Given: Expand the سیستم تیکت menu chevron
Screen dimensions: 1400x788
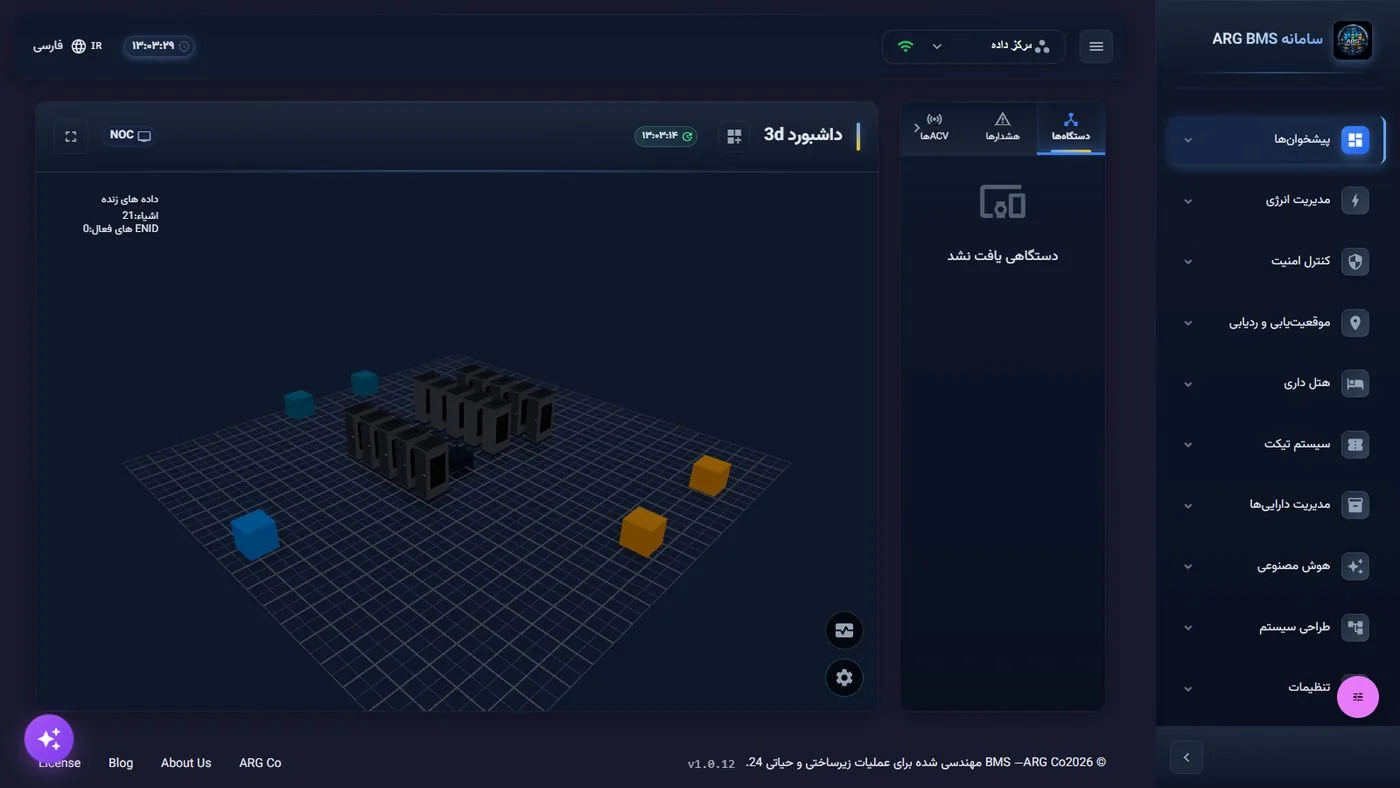Looking at the screenshot, I should point(1188,445).
